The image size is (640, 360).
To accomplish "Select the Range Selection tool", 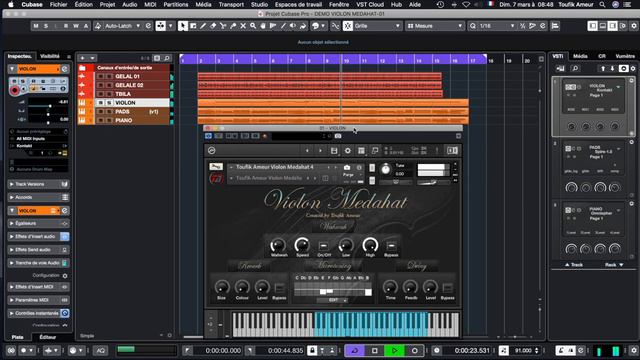I will click(193, 26).
